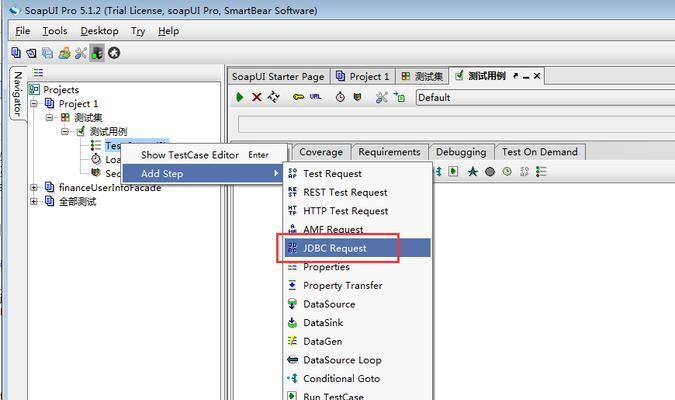Image resolution: width=675 pixels, height=400 pixels.
Task: Click the green run-step icon in steps toolbar
Action: point(453,171)
